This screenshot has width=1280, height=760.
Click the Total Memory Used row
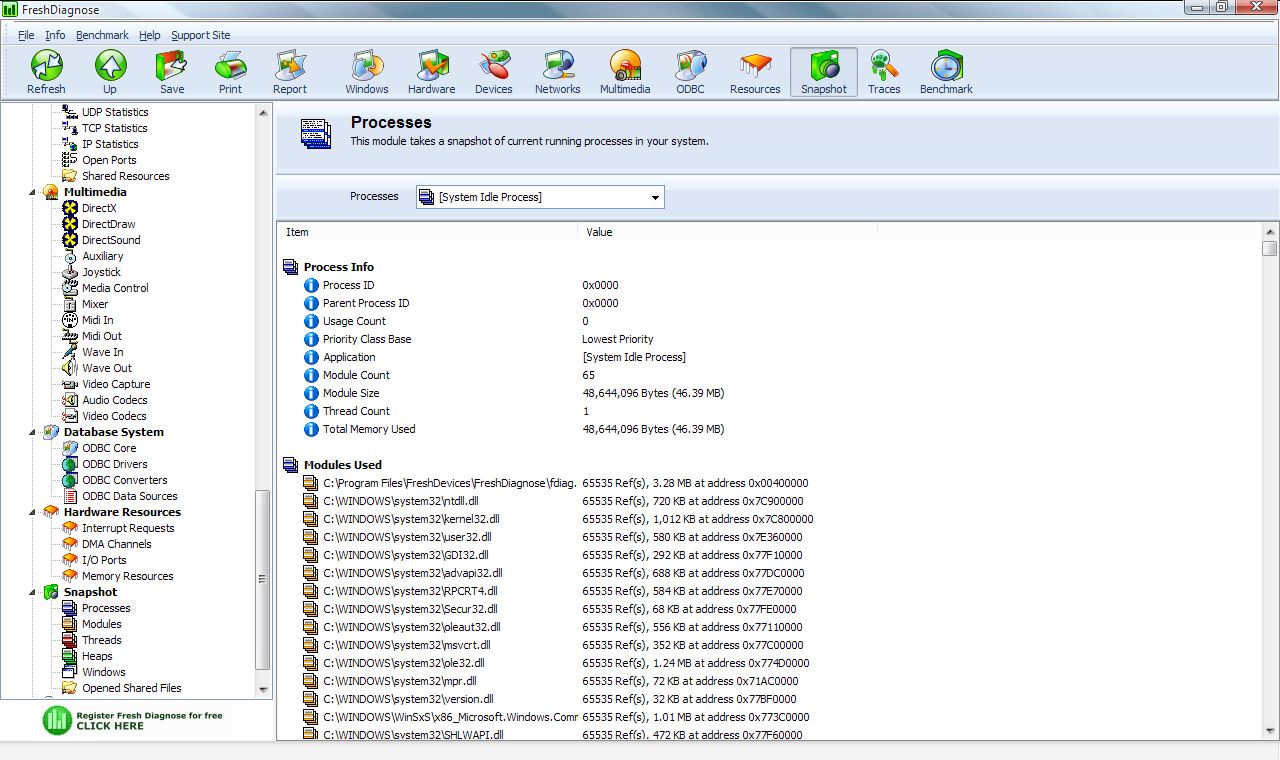tap(769, 429)
